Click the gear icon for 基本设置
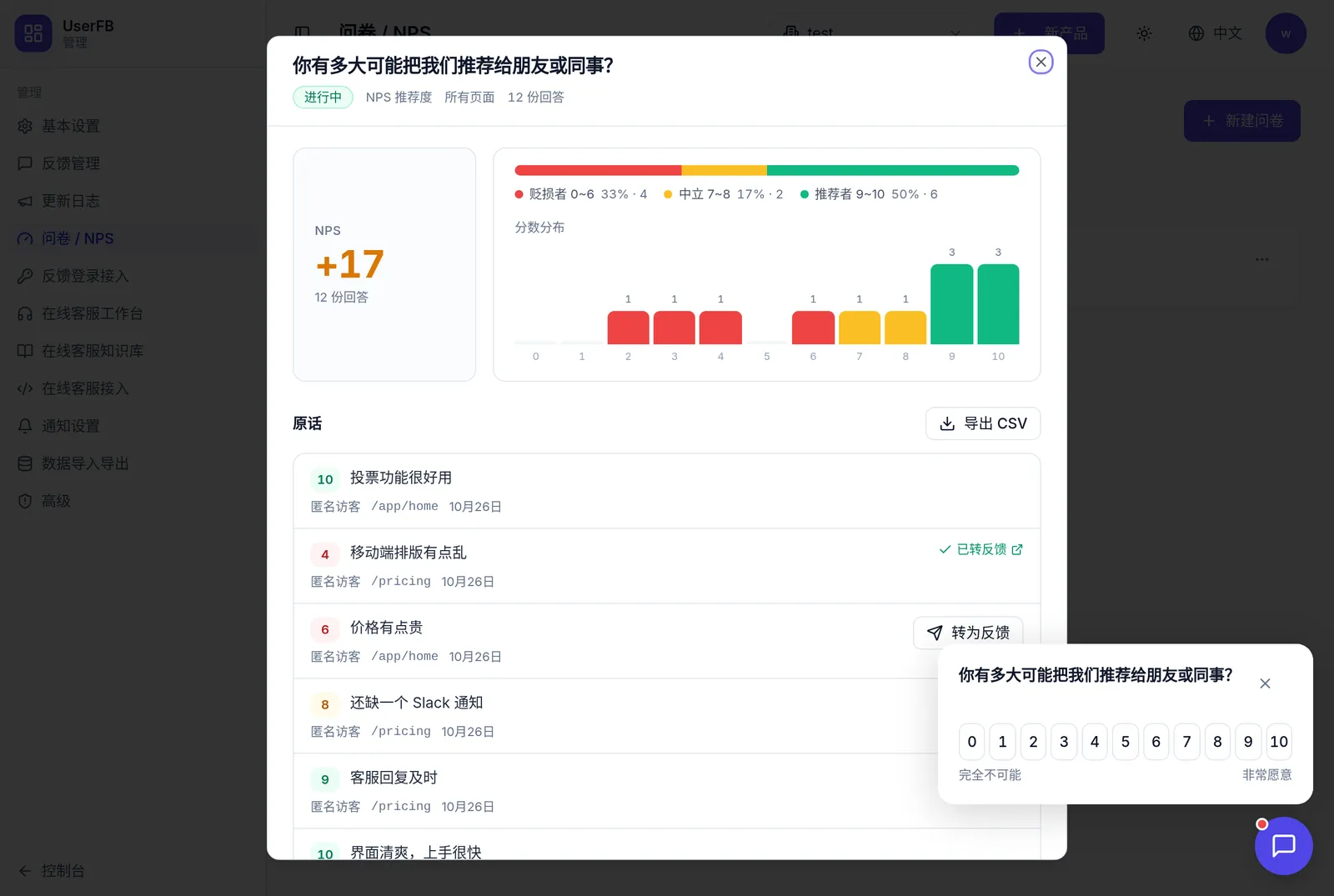Viewport: 1334px width, 896px height. click(25, 126)
